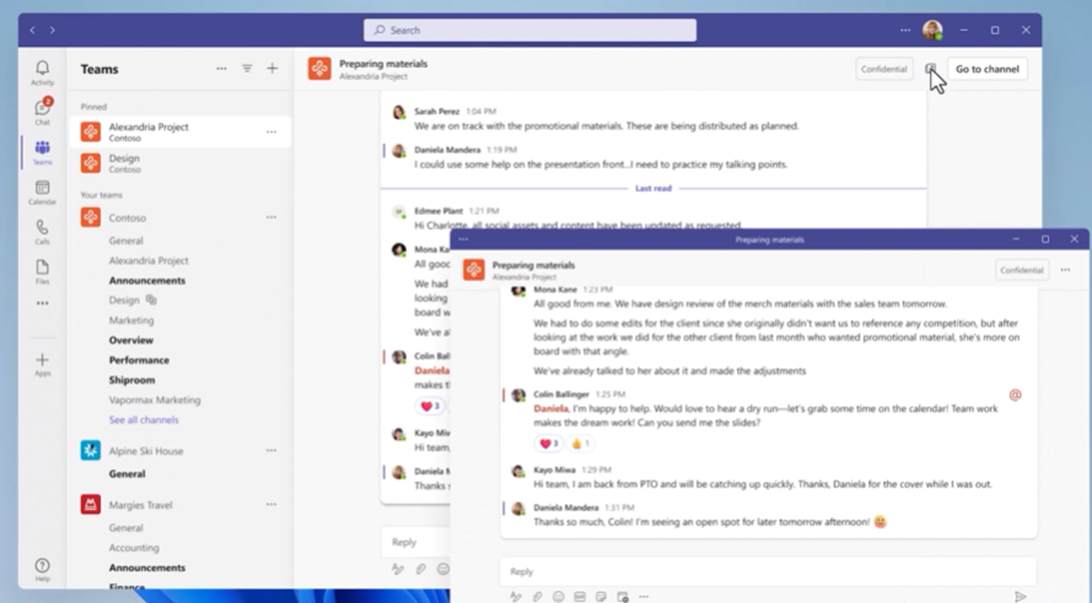Open more options for Alexandria Project pinned channel
The image size is (1092, 603).
(271, 132)
